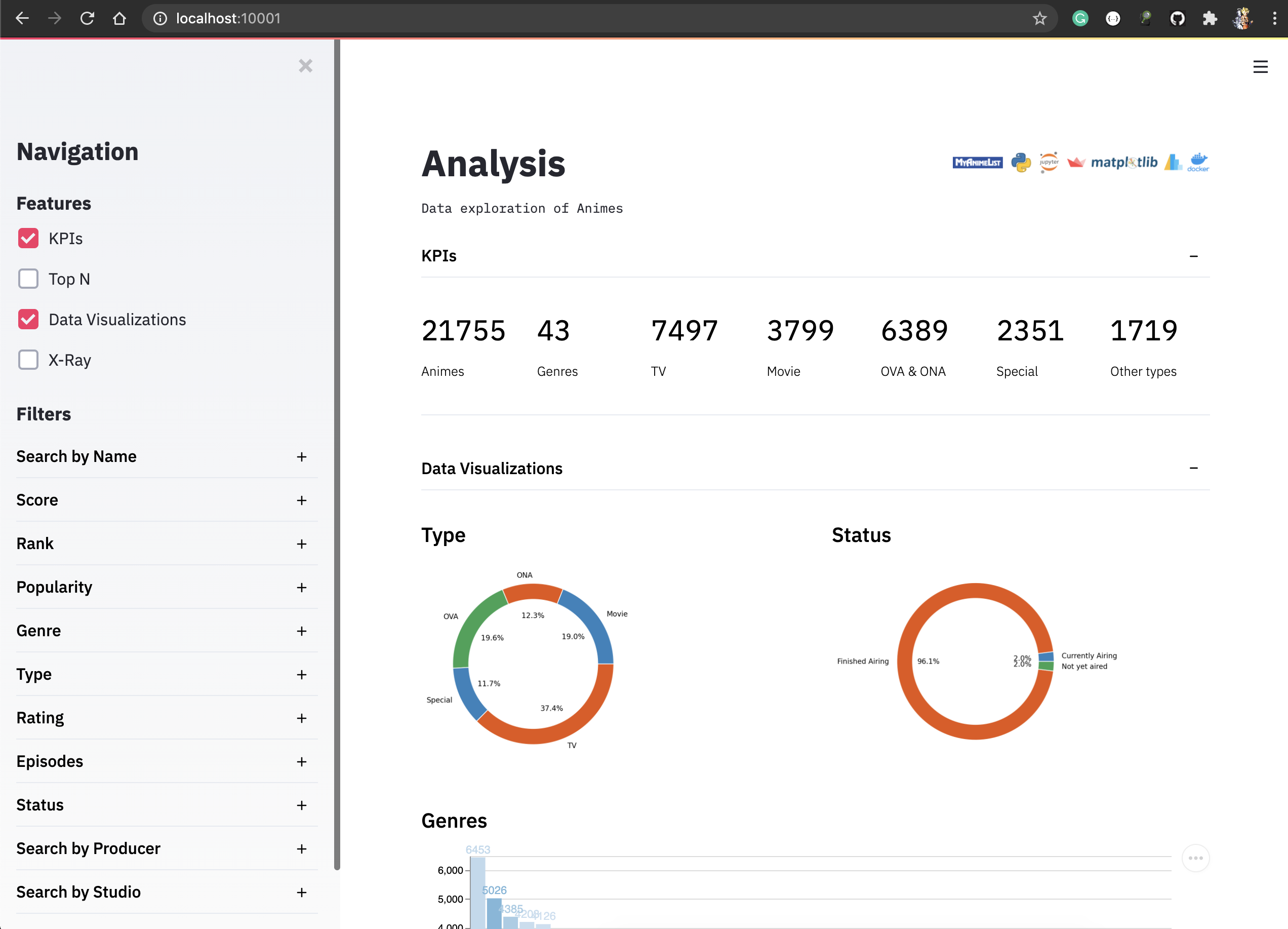
Task: Click the Streamlit logo icon
Action: [1077, 162]
